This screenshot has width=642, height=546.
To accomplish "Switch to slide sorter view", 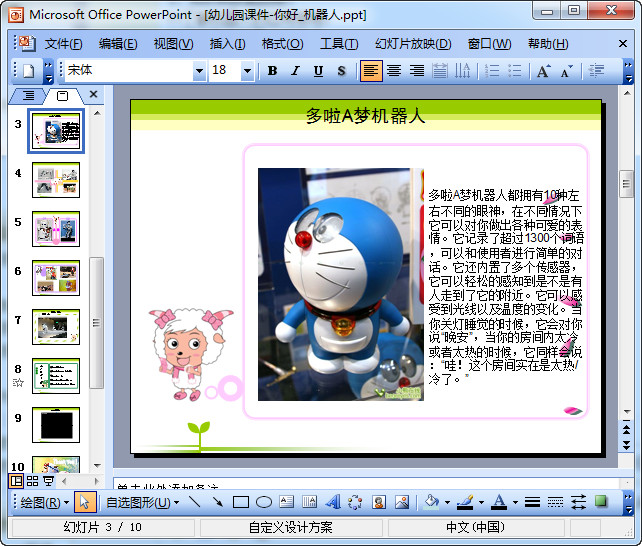I will (32, 481).
